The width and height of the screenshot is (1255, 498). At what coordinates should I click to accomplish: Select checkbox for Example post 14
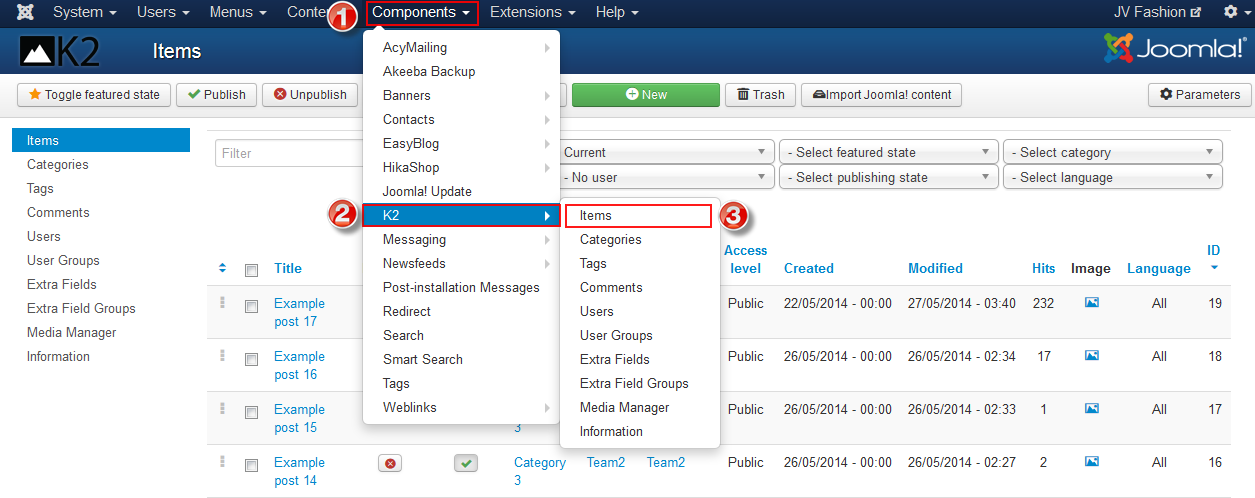(251, 465)
